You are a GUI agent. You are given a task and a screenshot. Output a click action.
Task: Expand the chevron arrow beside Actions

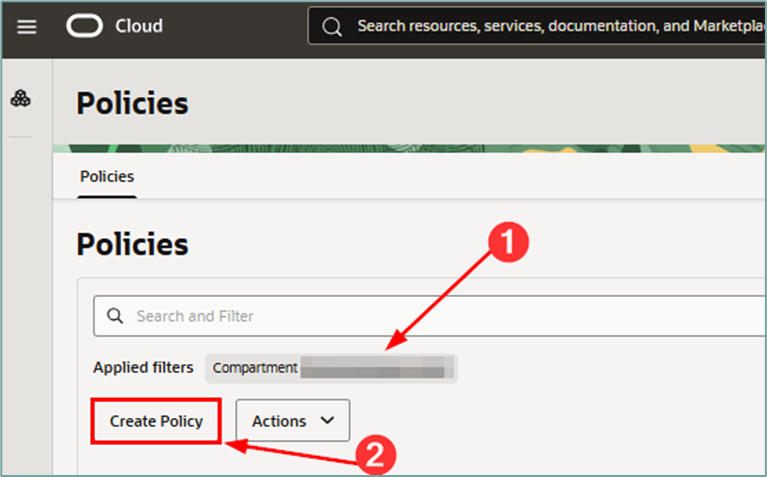pos(327,420)
